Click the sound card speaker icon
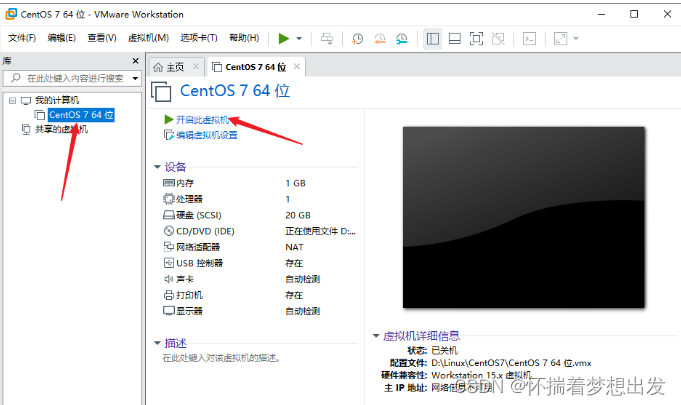This screenshot has width=681, height=405. pos(169,279)
